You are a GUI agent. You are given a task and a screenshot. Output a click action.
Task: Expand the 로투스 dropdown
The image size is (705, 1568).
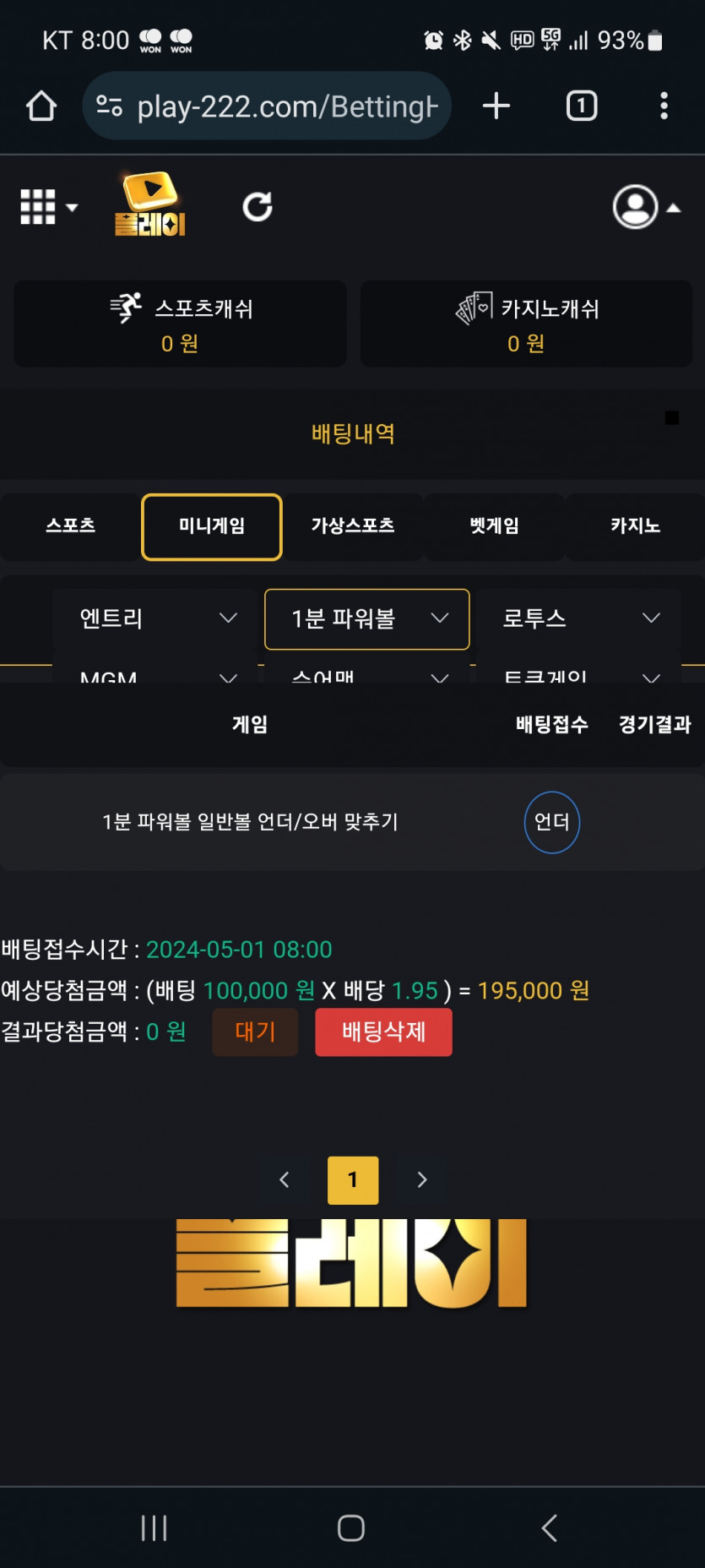(579, 618)
